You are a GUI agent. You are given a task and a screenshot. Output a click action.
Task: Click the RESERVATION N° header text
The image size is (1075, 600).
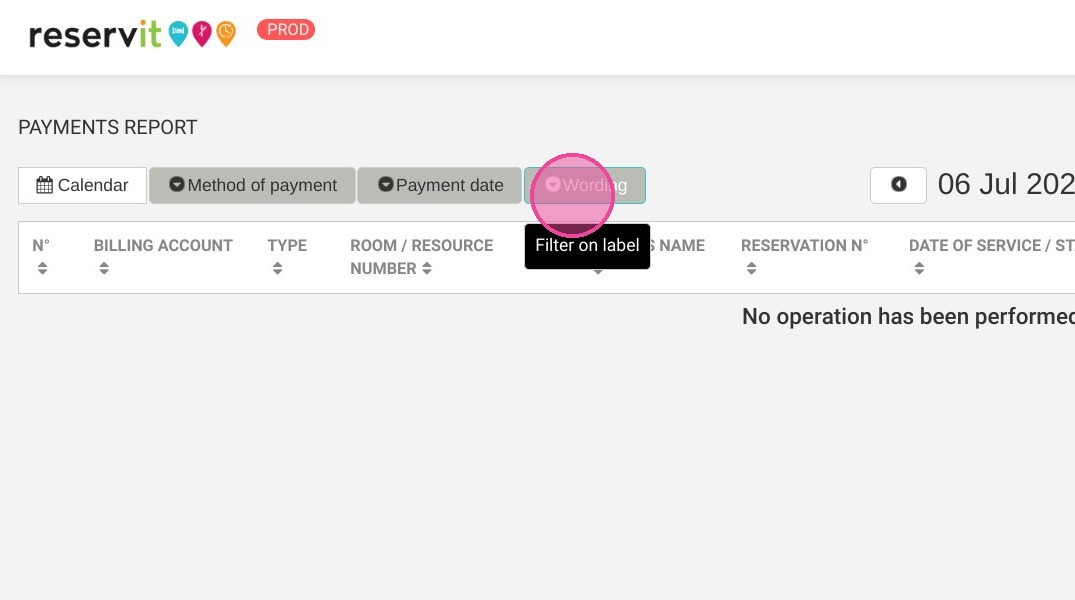coord(805,245)
